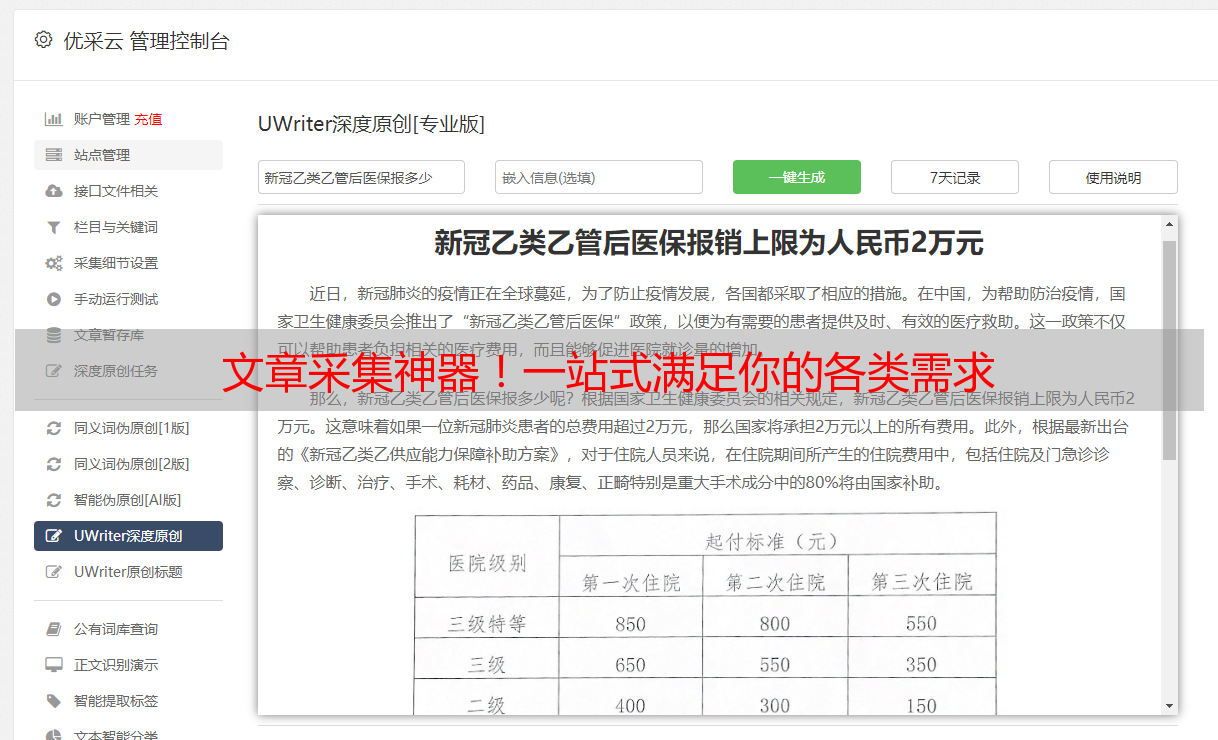Click the gears icon for 采集细节设置
Screen dimensions: 1218x740
tap(54, 263)
